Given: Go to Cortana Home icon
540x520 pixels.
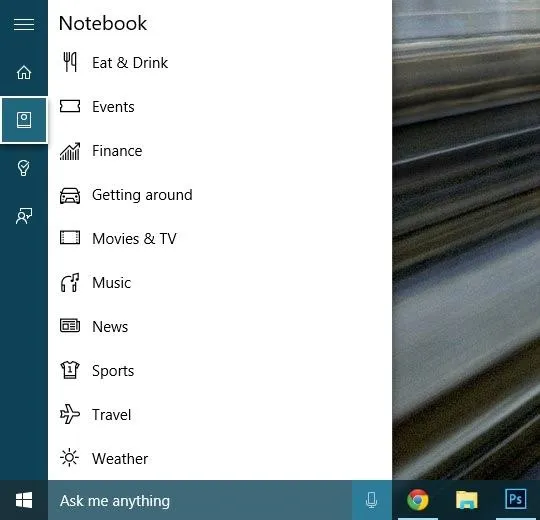Looking at the screenshot, I should 24,72.
